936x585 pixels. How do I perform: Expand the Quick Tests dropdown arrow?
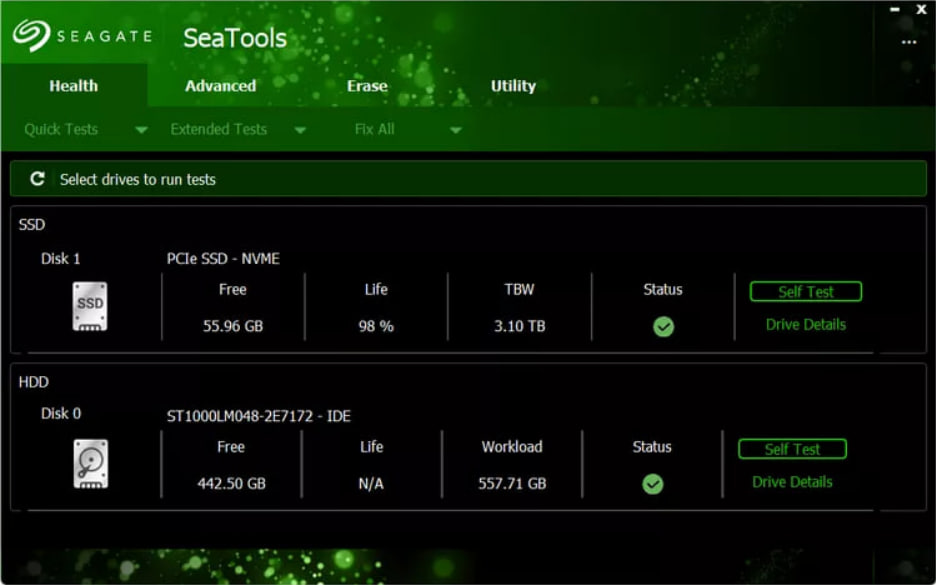(x=141, y=130)
